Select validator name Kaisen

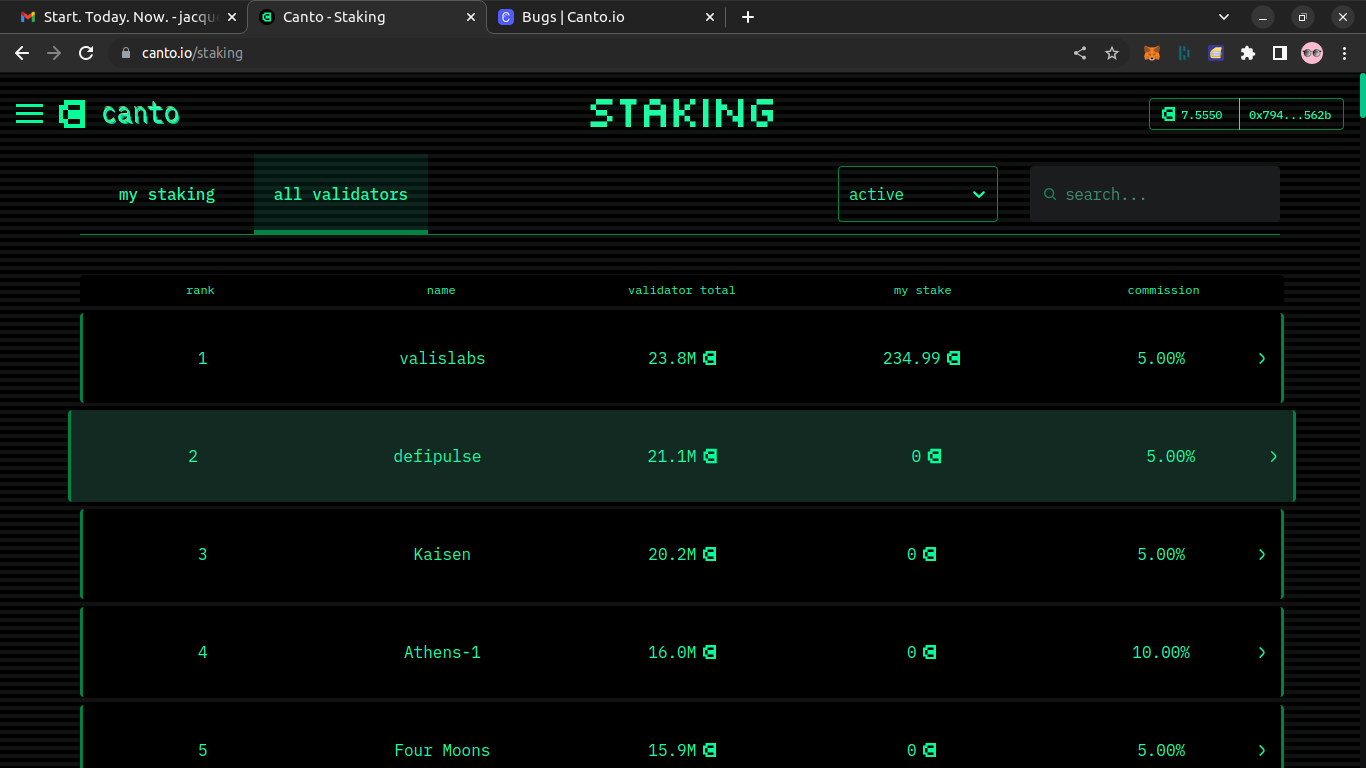click(442, 554)
